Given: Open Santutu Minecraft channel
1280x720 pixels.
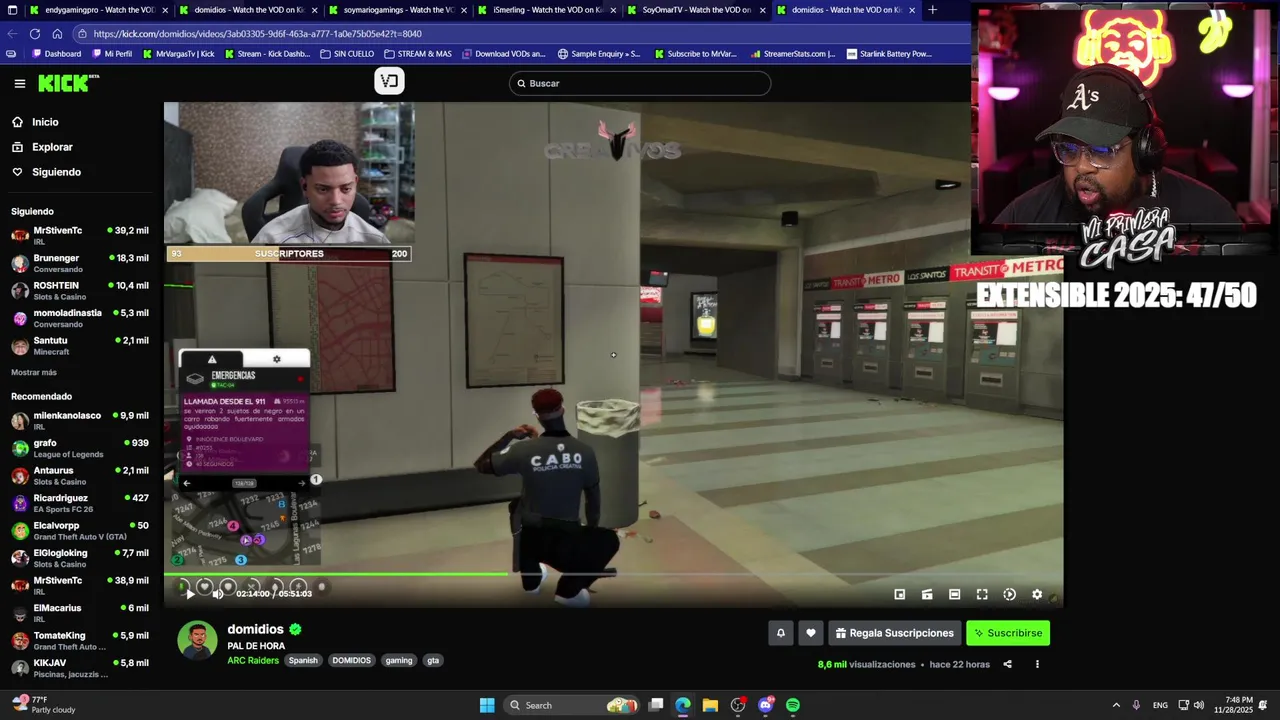Looking at the screenshot, I should tap(80, 345).
